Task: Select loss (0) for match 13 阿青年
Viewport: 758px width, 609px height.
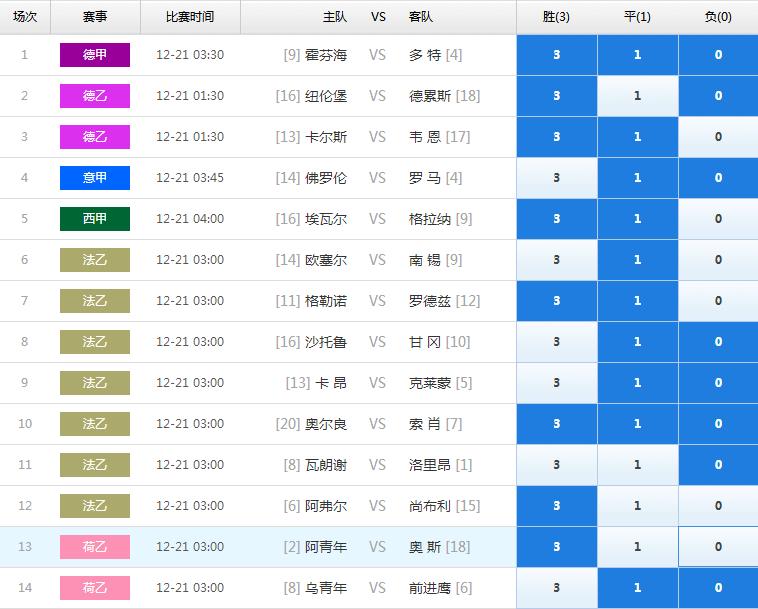Action: click(x=718, y=547)
